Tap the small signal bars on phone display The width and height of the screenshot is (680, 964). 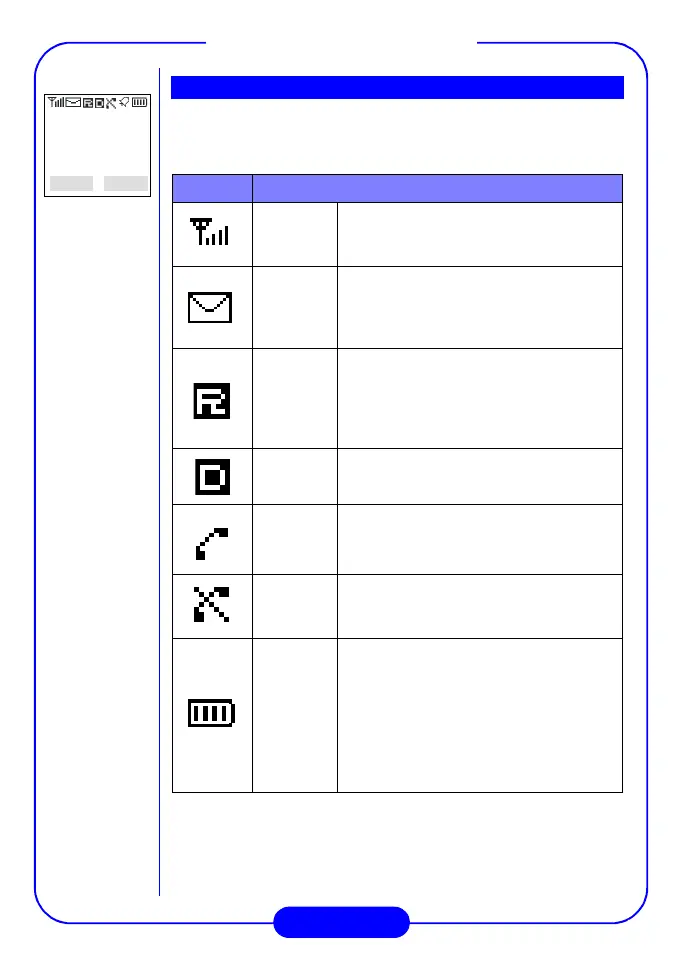point(55,102)
